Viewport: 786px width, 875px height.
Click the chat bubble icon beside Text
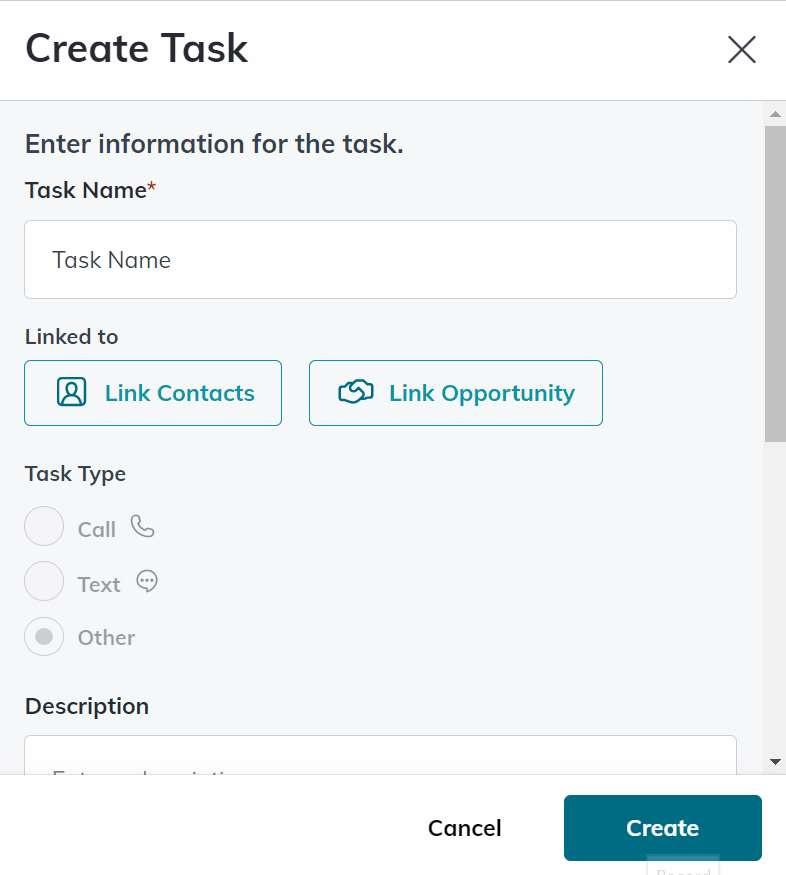coord(147,582)
